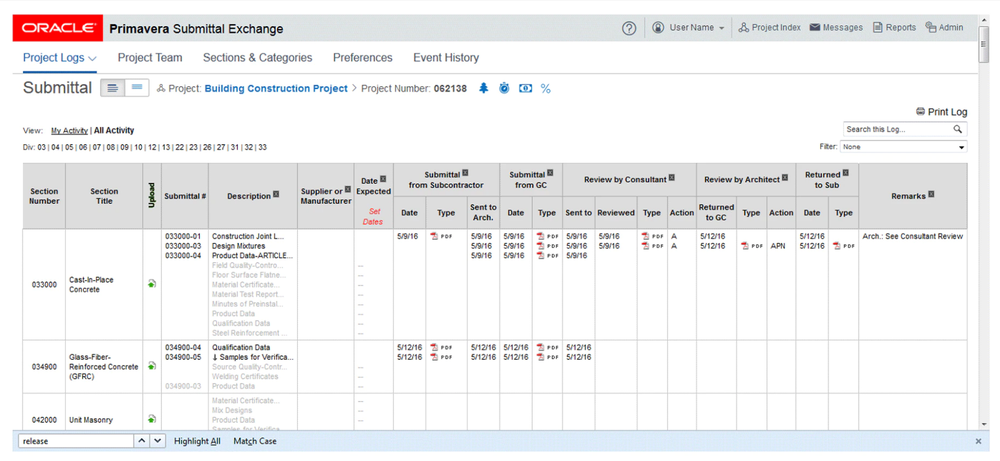Image resolution: width=1000 pixels, height=461 pixels.
Task: Open architect review PDF next to APN
Action: click(x=751, y=246)
